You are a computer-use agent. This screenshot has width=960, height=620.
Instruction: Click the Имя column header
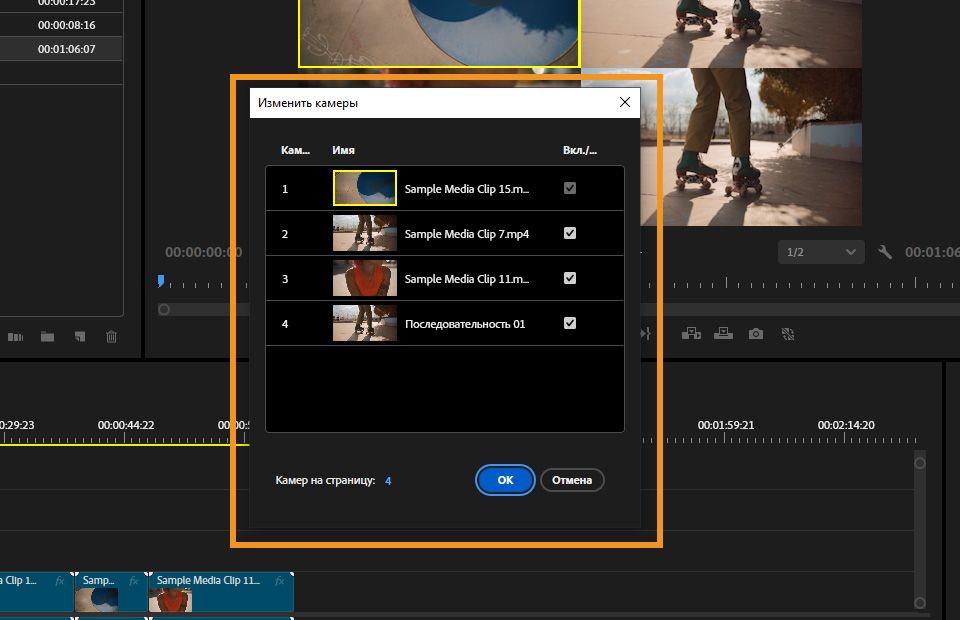[x=343, y=151]
